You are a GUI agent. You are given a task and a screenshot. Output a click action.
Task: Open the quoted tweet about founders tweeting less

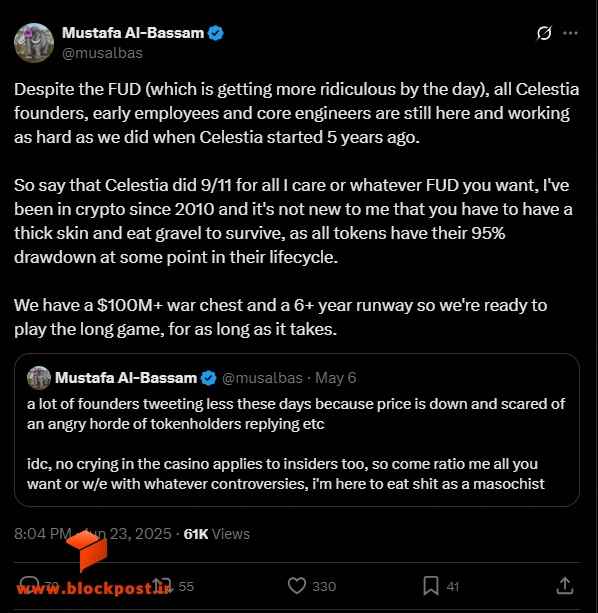[297, 430]
